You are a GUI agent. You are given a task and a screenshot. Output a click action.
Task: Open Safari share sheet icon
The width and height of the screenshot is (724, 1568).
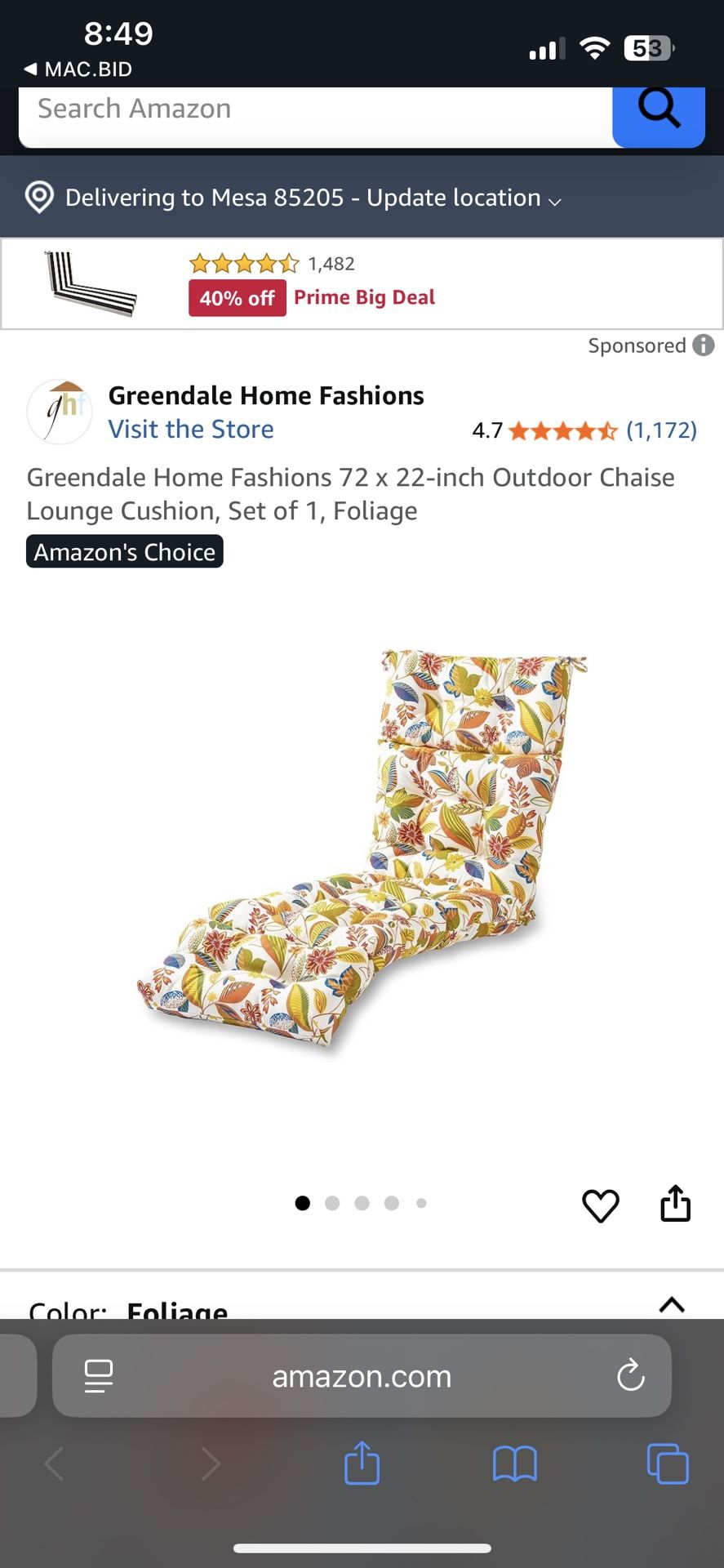[362, 1463]
